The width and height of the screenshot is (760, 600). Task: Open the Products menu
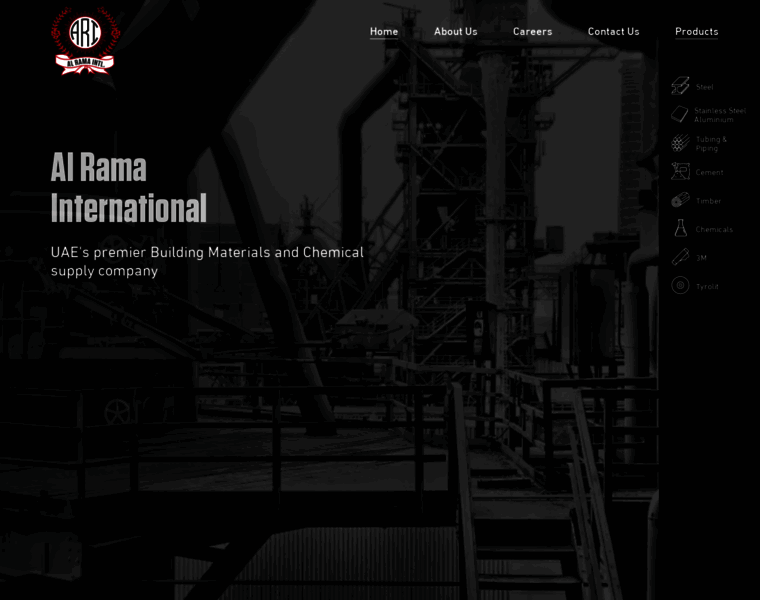[697, 32]
